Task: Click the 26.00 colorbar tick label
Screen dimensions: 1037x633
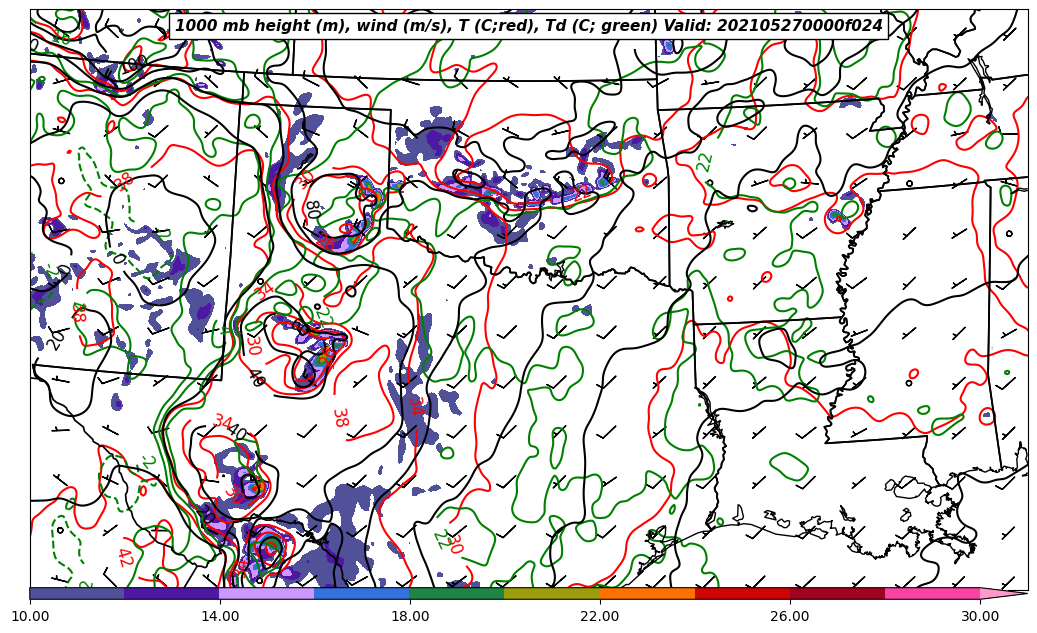Action: [x=790, y=616]
